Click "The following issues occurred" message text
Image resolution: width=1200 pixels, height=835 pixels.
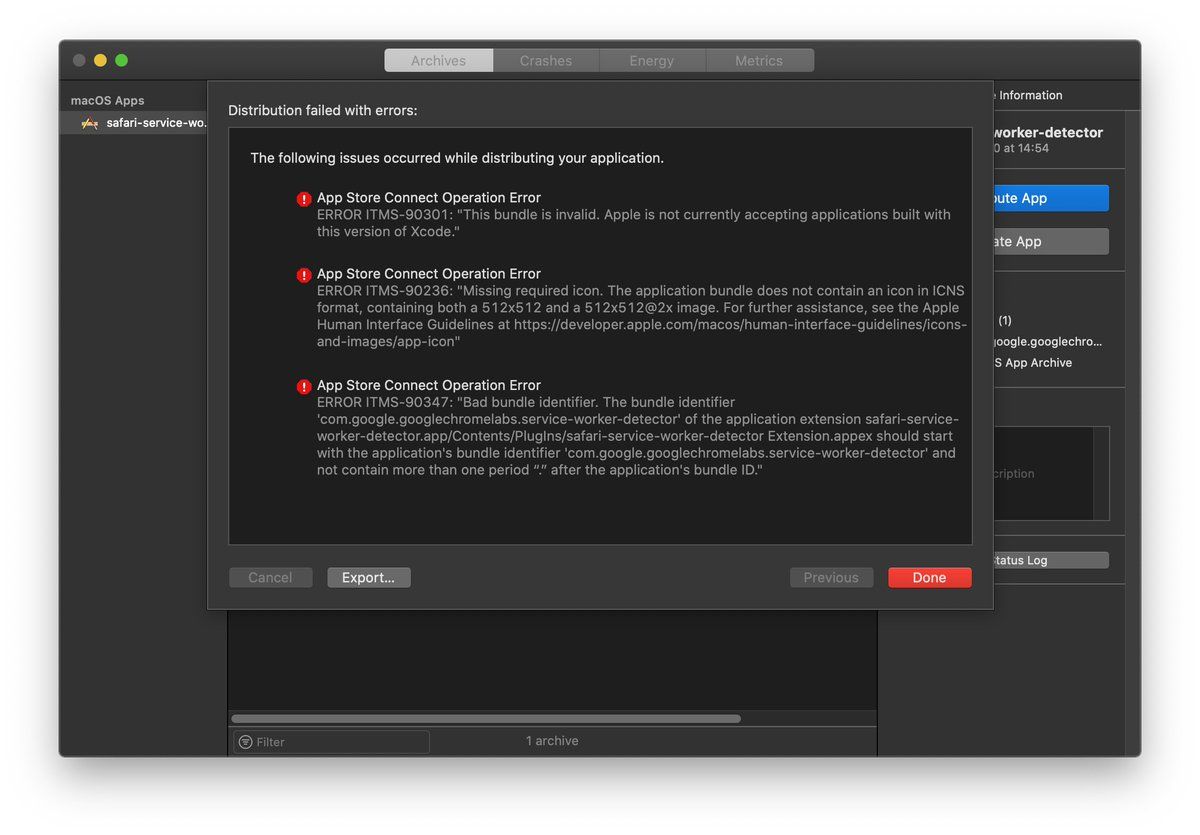click(x=457, y=158)
